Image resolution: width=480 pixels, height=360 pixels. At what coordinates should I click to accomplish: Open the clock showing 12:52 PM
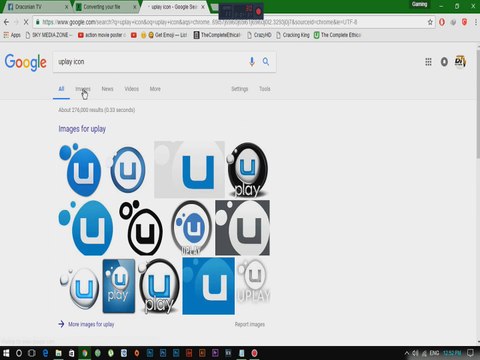[452, 353]
